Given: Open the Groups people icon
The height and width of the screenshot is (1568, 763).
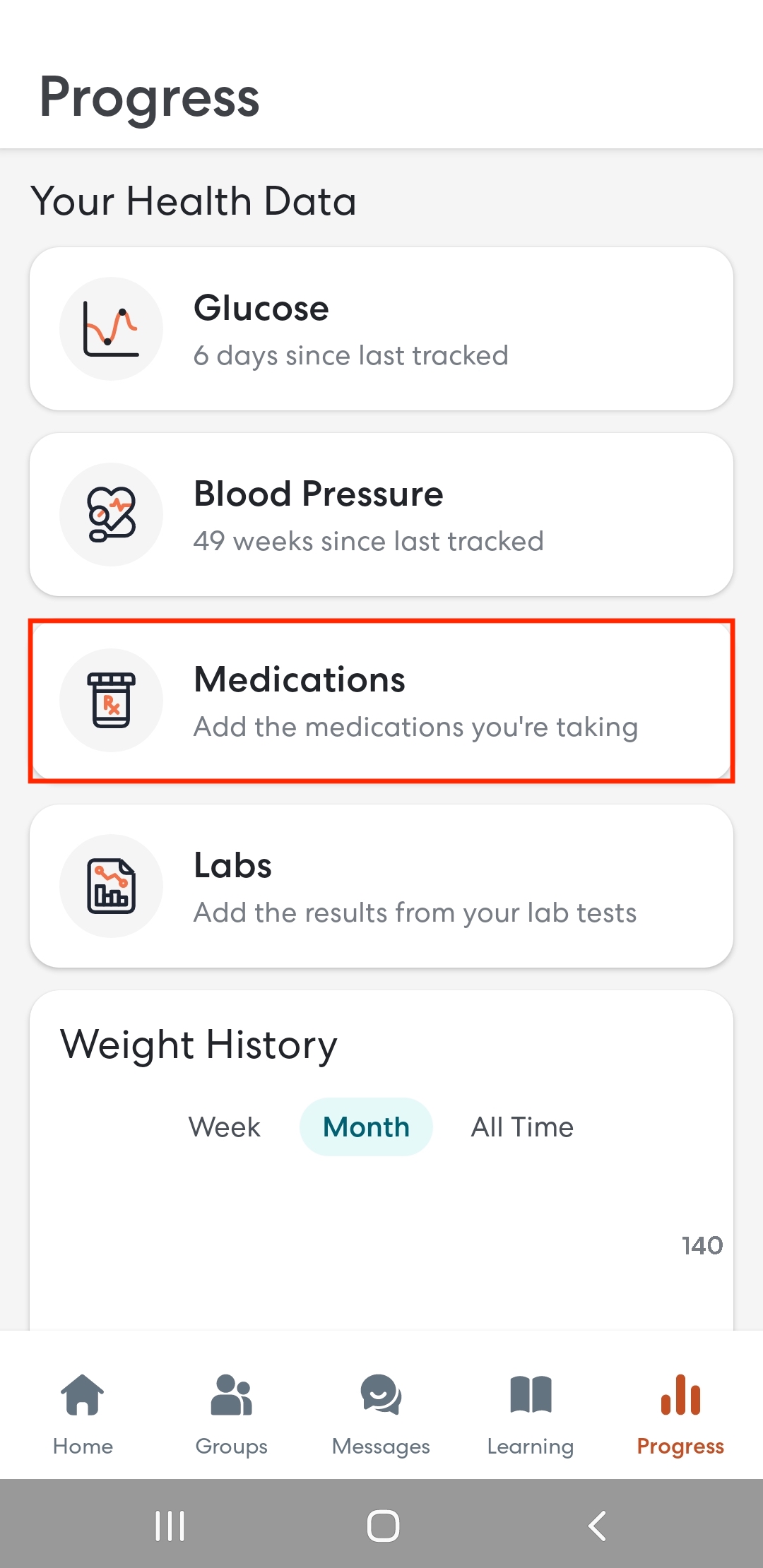Looking at the screenshot, I should coord(232,1395).
